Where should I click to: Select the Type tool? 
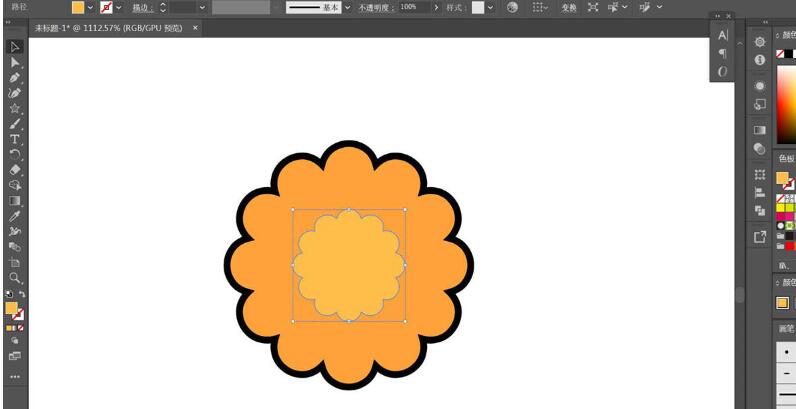[x=15, y=139]
